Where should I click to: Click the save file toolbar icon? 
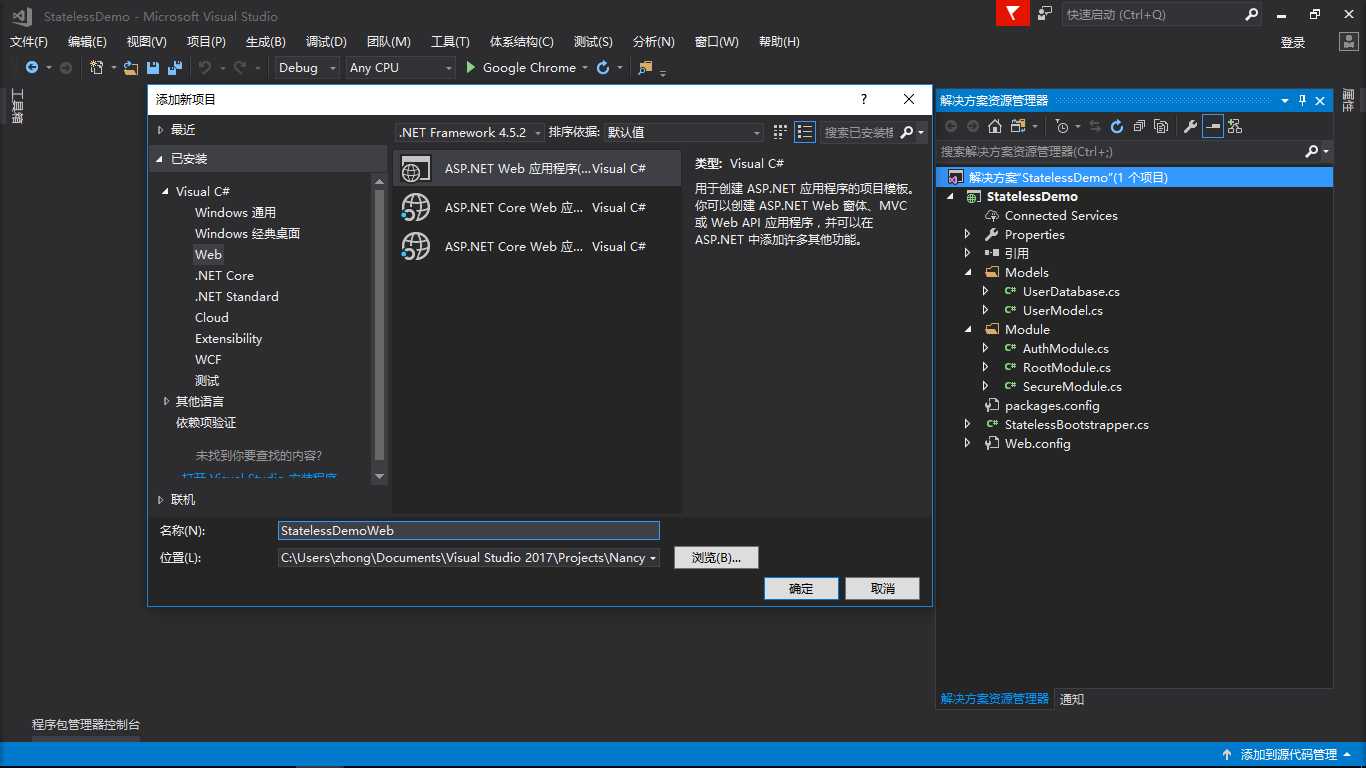pos(153,68)
